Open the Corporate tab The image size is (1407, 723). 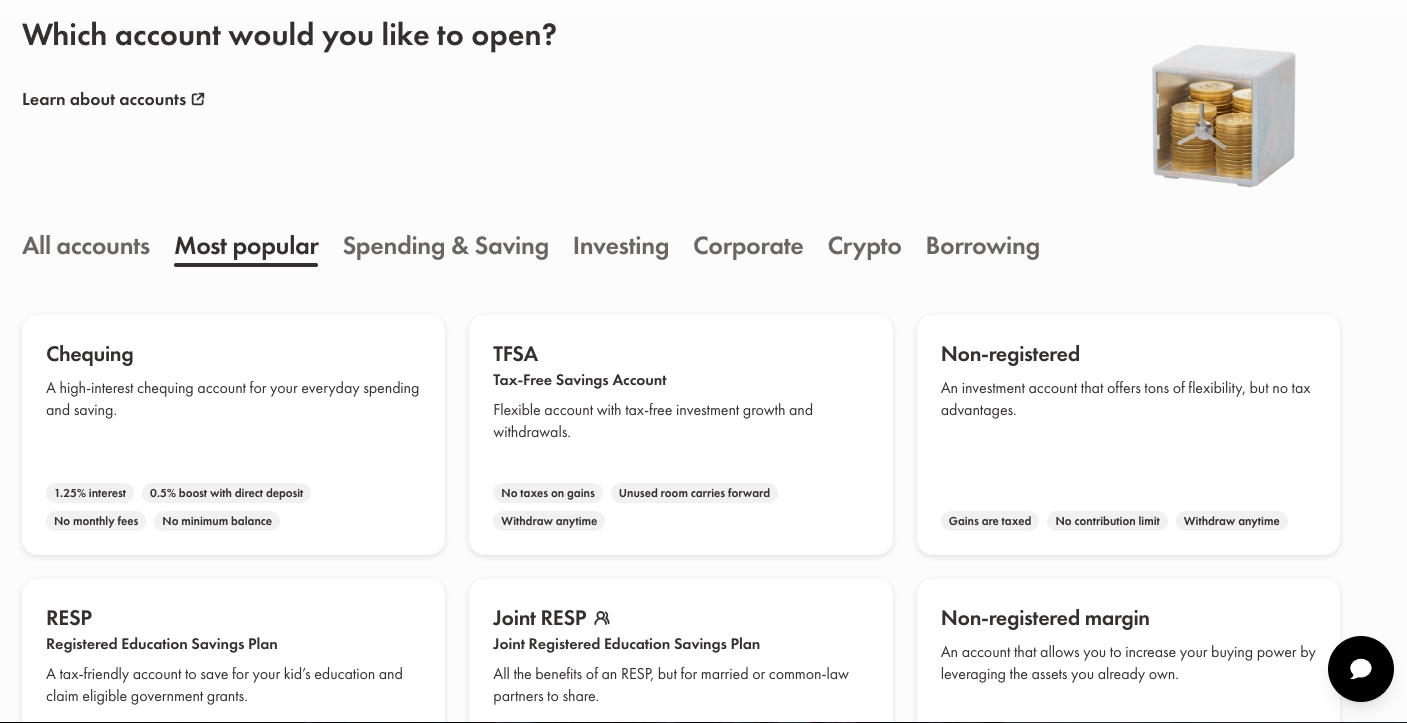coord(748,246)
